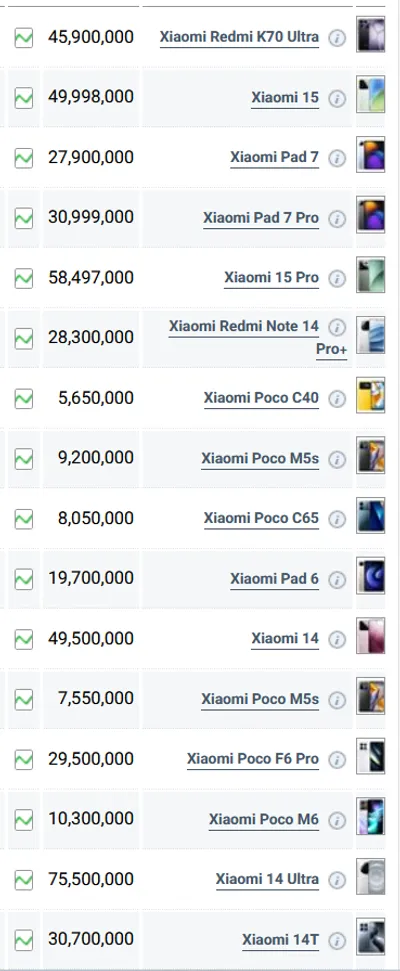Follow the Xiaomi 14 product link
Screen dimensions: 400x971
coord(285,638)
